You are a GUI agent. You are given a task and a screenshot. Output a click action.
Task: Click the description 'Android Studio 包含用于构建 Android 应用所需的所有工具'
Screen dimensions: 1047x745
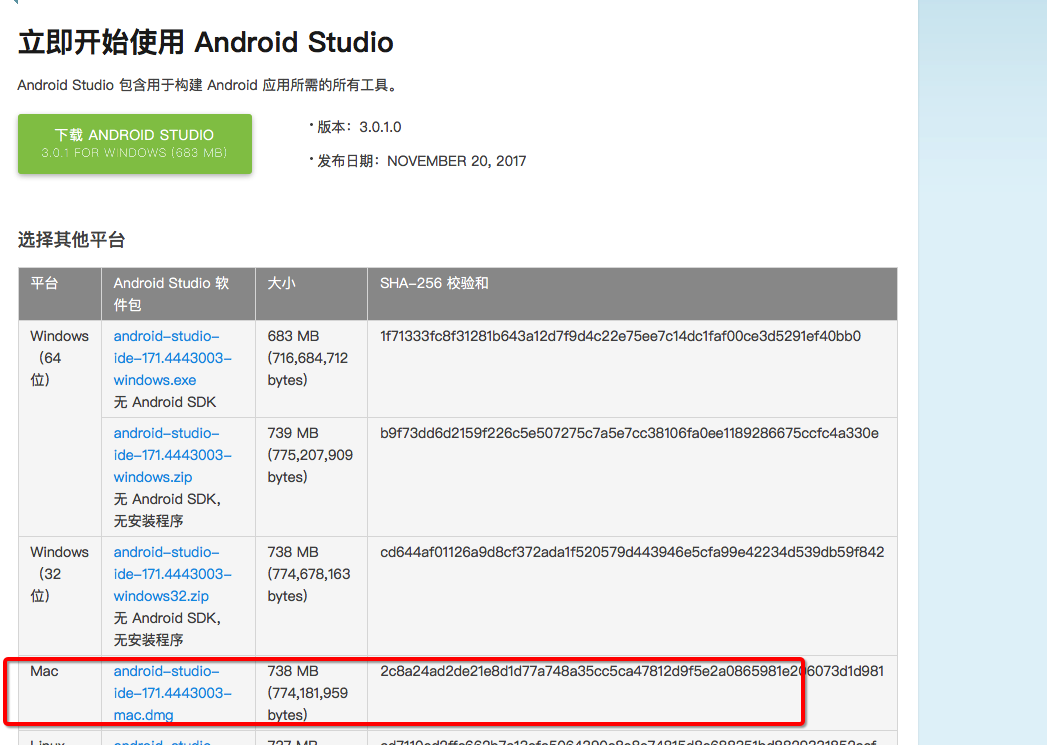[206, 85]
